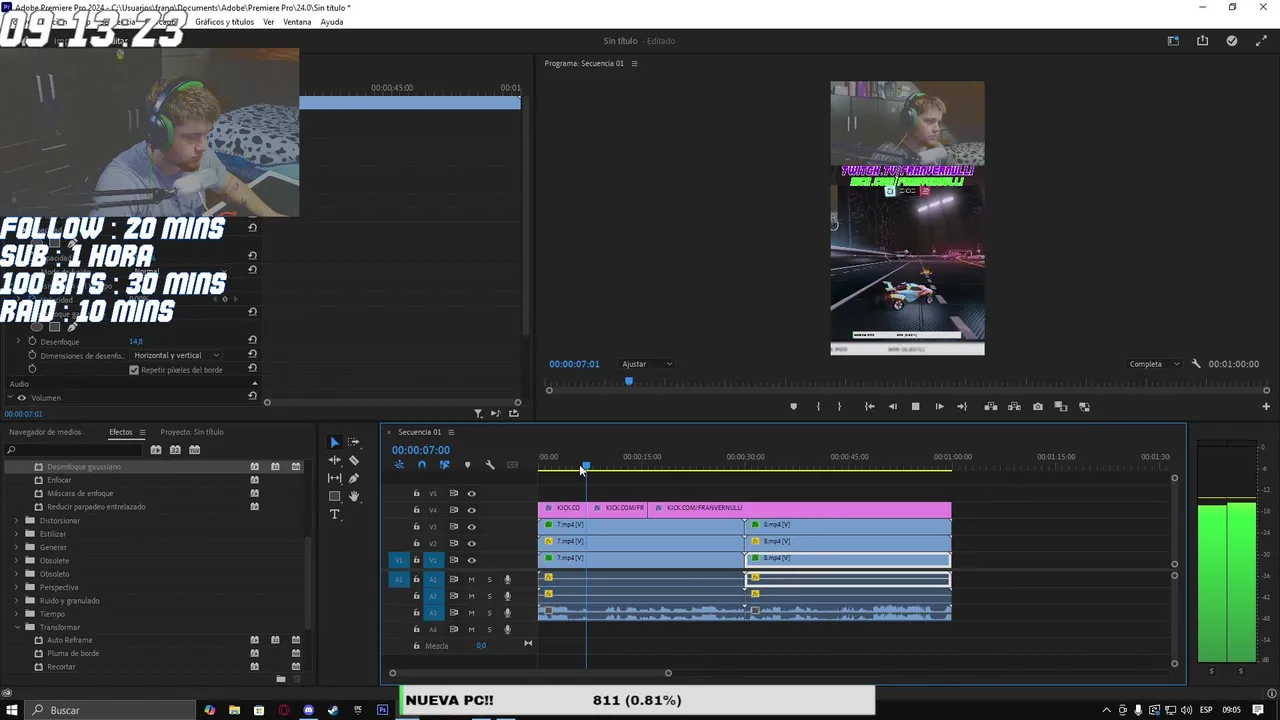Image resolution: width=1280 pixels, height=720 pixels.
Task: Click the Mark Out button
Action: tap(839, 407)
